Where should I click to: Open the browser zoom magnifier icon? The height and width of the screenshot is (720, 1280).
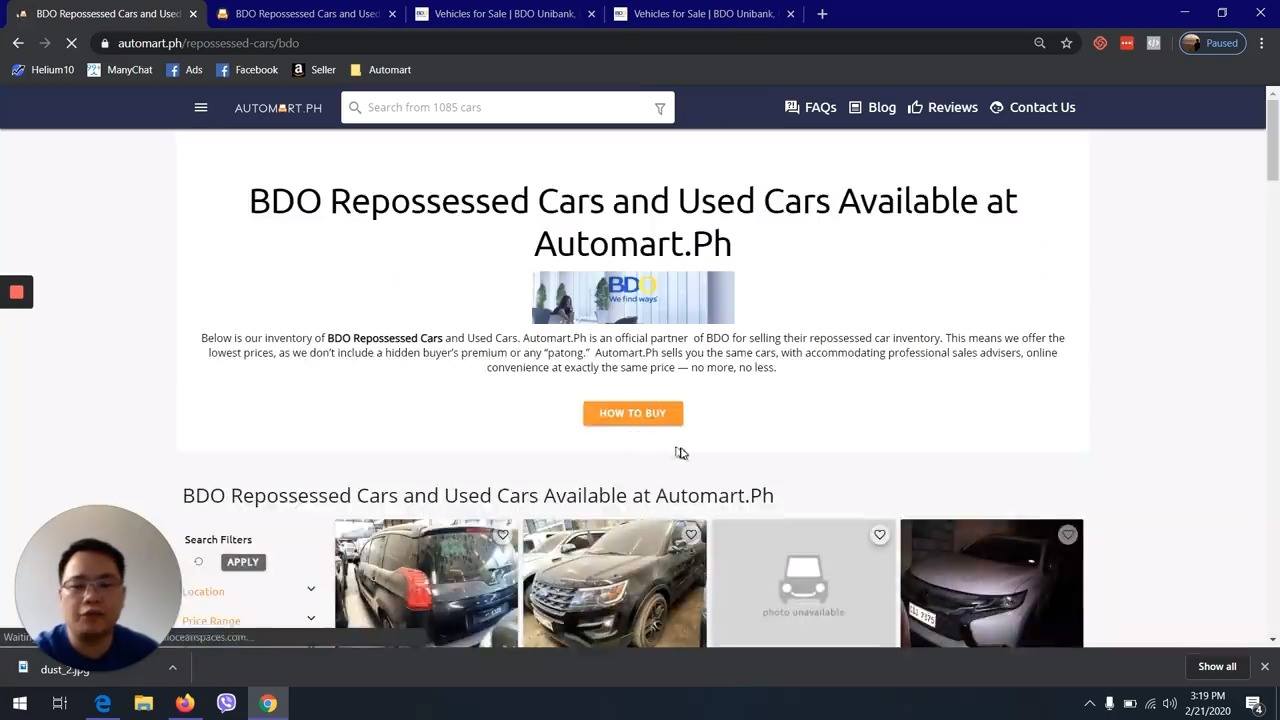pyautogui.click(x=1040, y=43)
